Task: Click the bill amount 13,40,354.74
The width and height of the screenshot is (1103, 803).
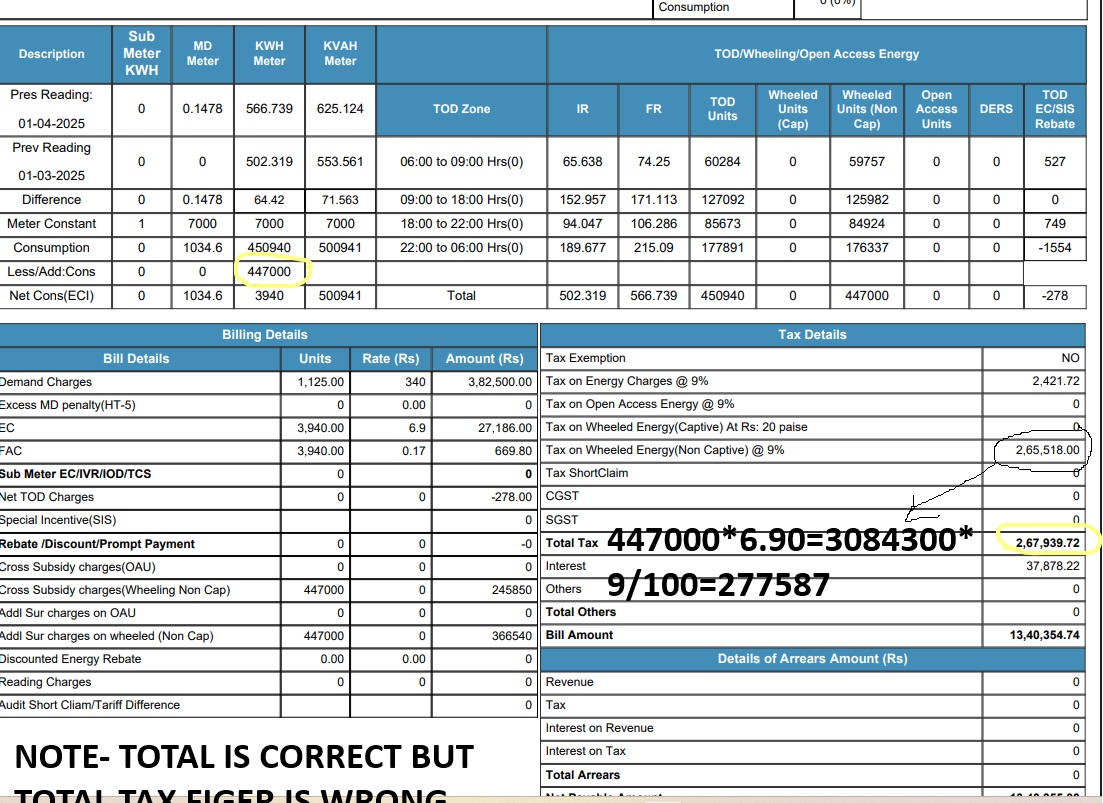Action: pyautogui.click(x=1044, y=635)
